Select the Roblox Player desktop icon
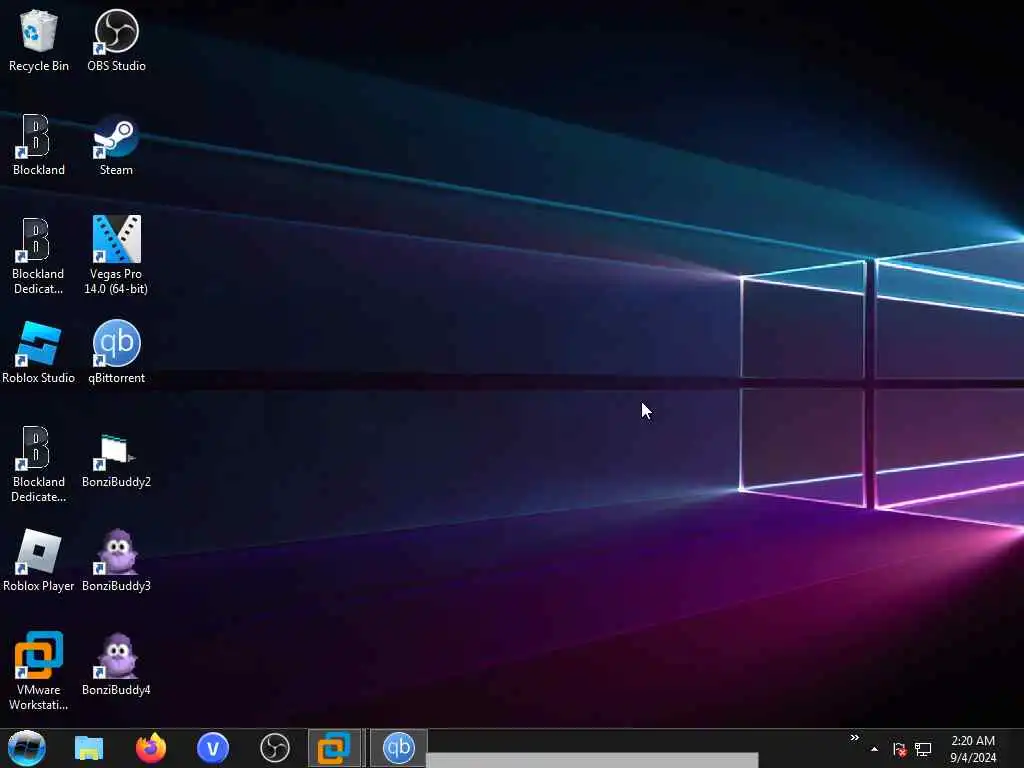 click(39, 561)
